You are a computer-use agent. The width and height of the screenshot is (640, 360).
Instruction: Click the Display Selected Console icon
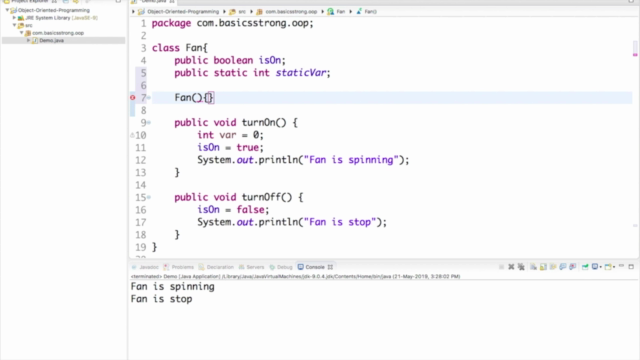coord(595,267)
